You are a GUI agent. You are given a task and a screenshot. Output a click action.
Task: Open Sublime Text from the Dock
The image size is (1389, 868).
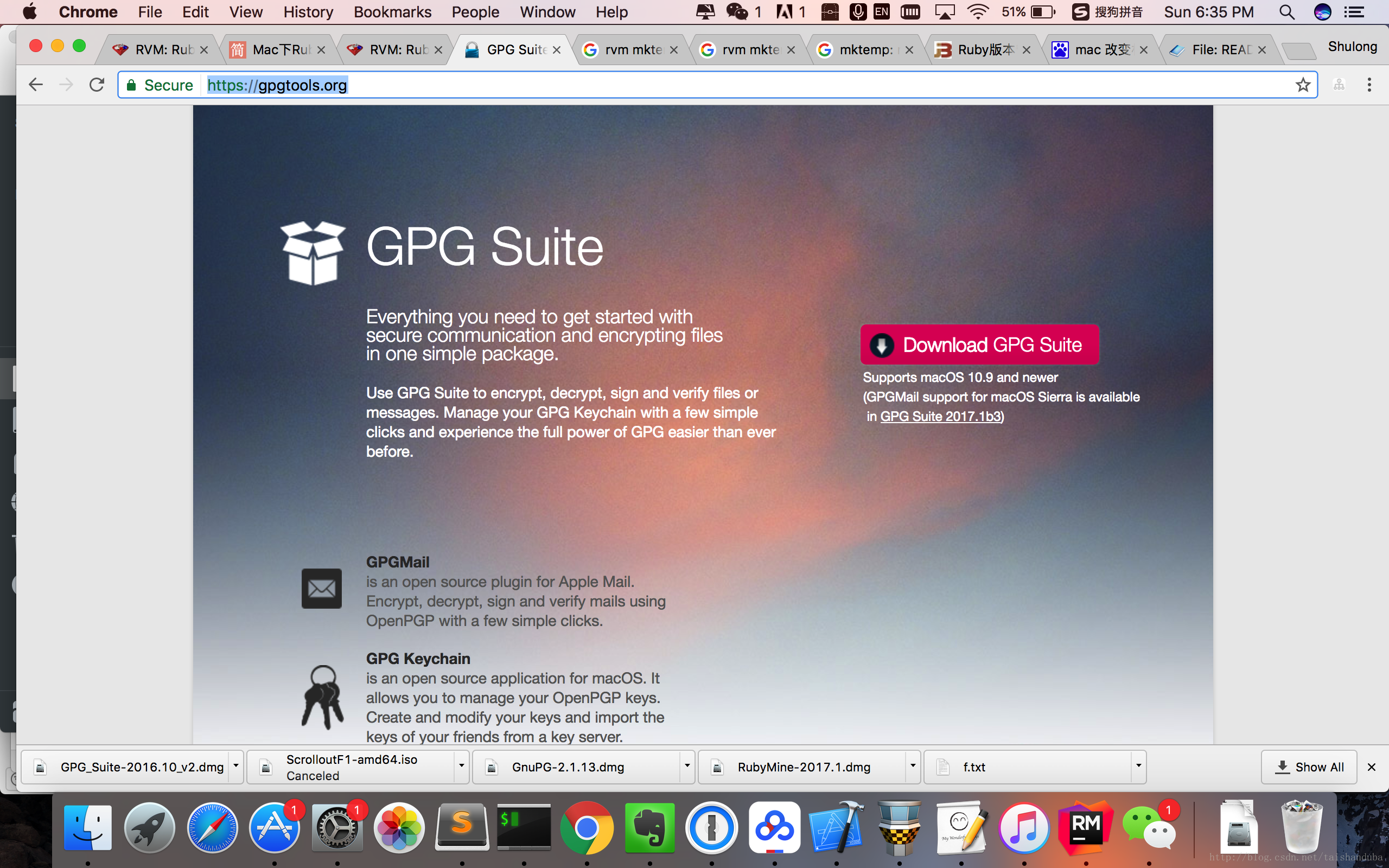click(x=462, y=827)
